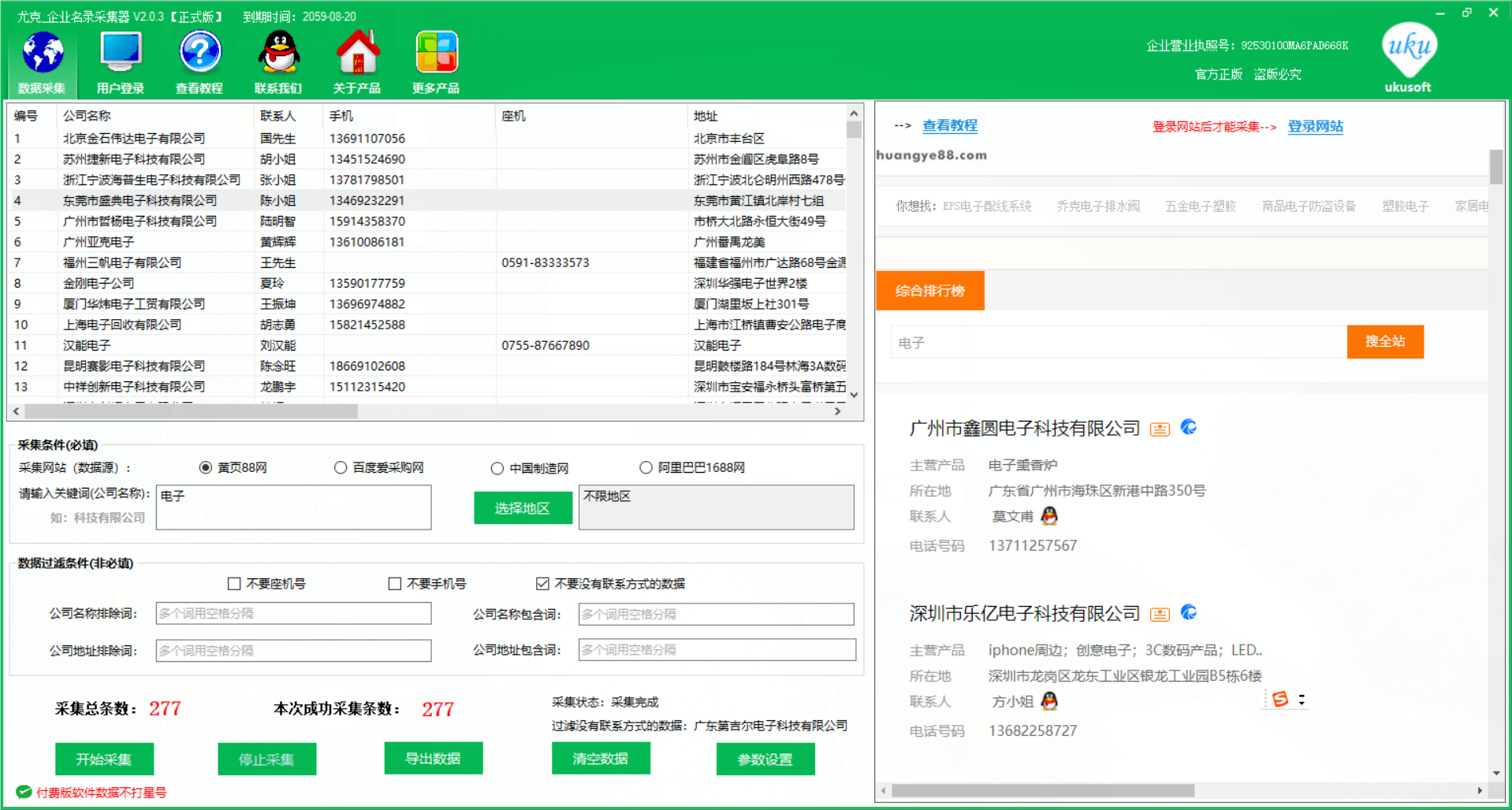Click the 停止采集 button
The width and height of the screenshot is (1512, 810).
point(267,760)
